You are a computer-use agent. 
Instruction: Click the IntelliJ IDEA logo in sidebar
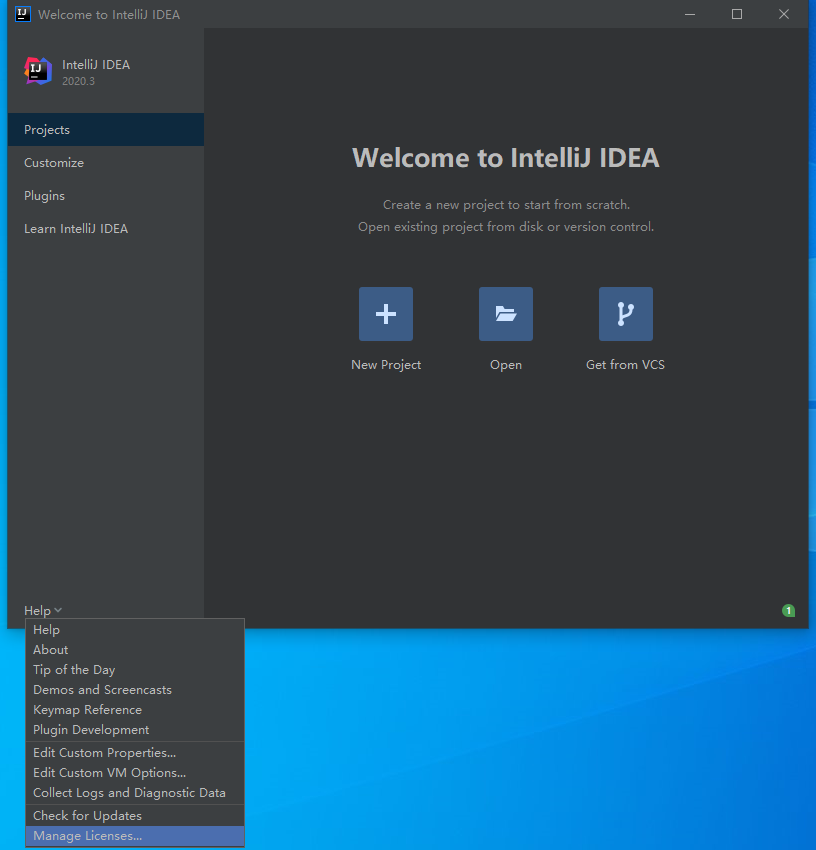[x=38, y=71]
